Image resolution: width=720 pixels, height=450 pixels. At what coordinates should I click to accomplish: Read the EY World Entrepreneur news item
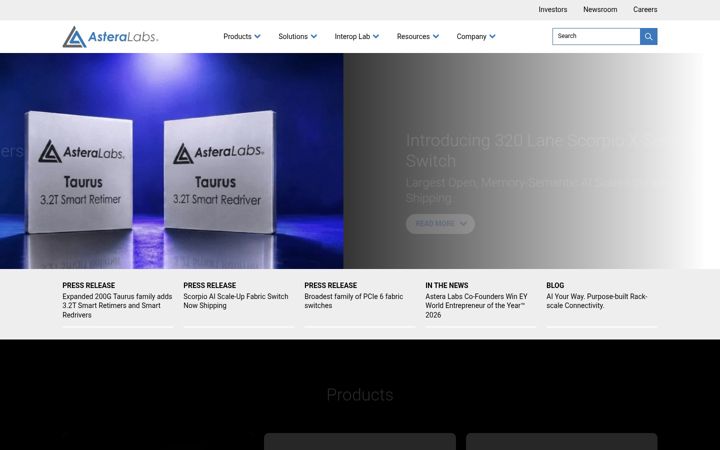477,305
